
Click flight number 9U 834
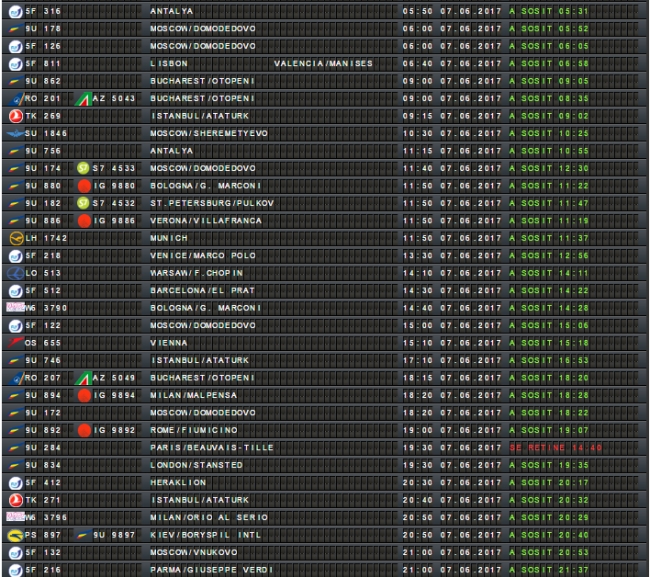[x=43, y=465]
